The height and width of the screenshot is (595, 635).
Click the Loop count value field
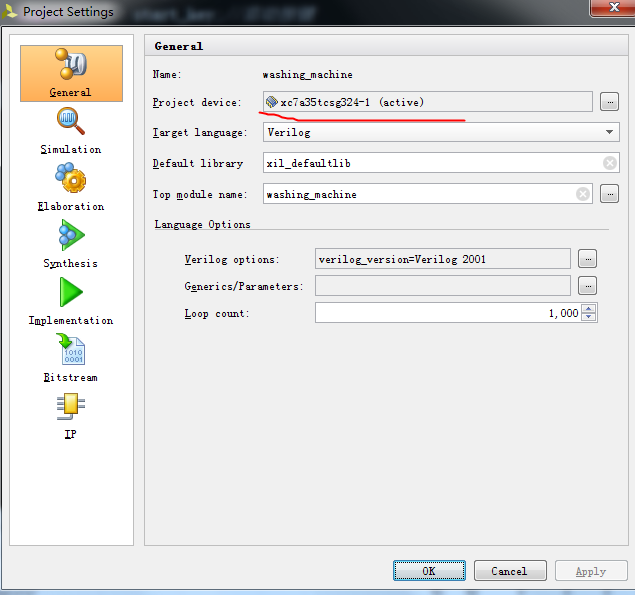click(448, 313)
